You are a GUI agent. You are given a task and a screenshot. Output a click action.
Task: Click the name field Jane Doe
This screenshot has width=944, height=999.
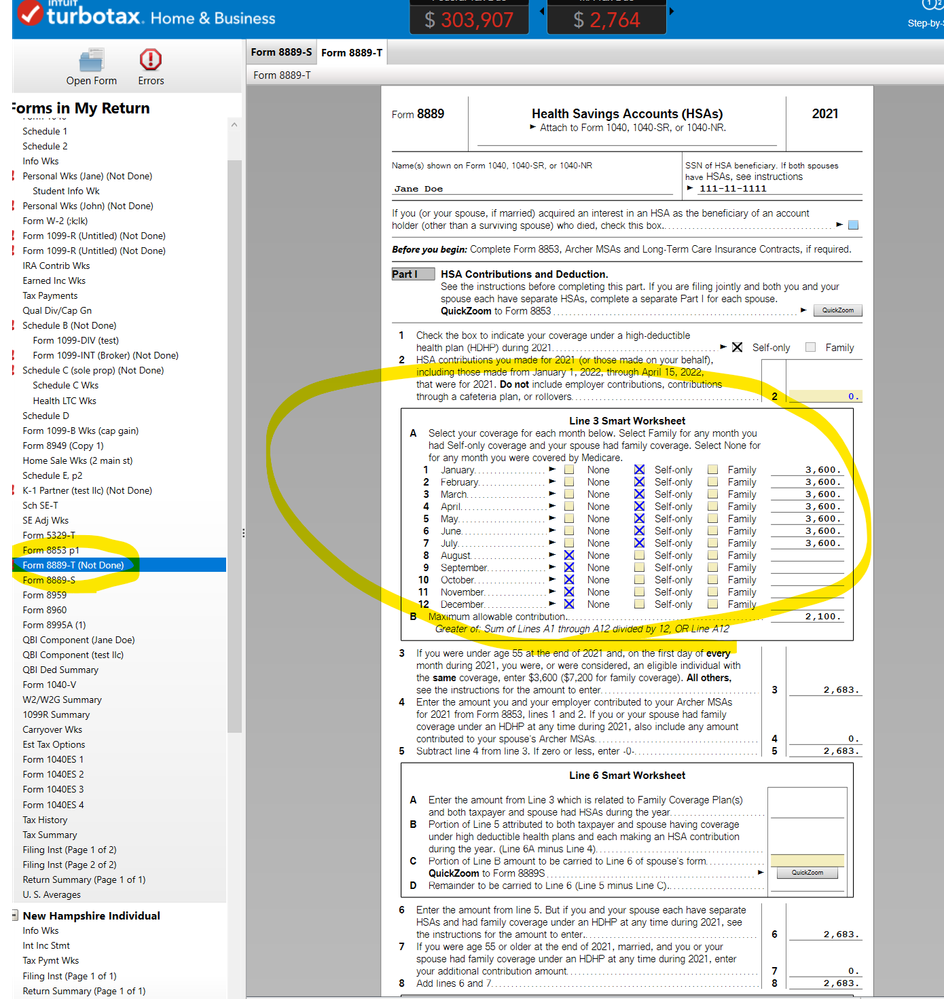[x=532, y=189]
